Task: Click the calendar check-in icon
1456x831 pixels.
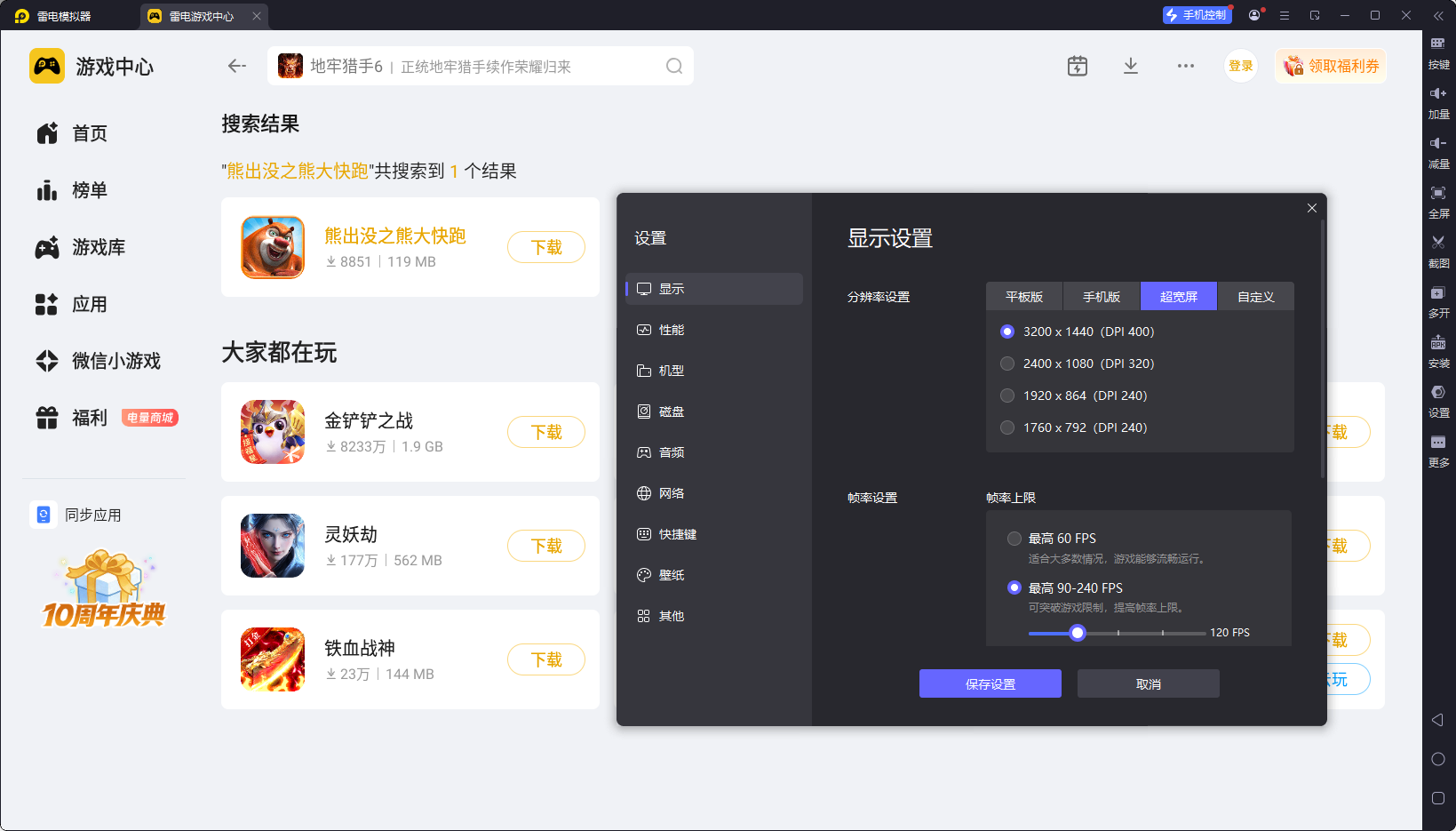Action: click(x=1077, y=66)
